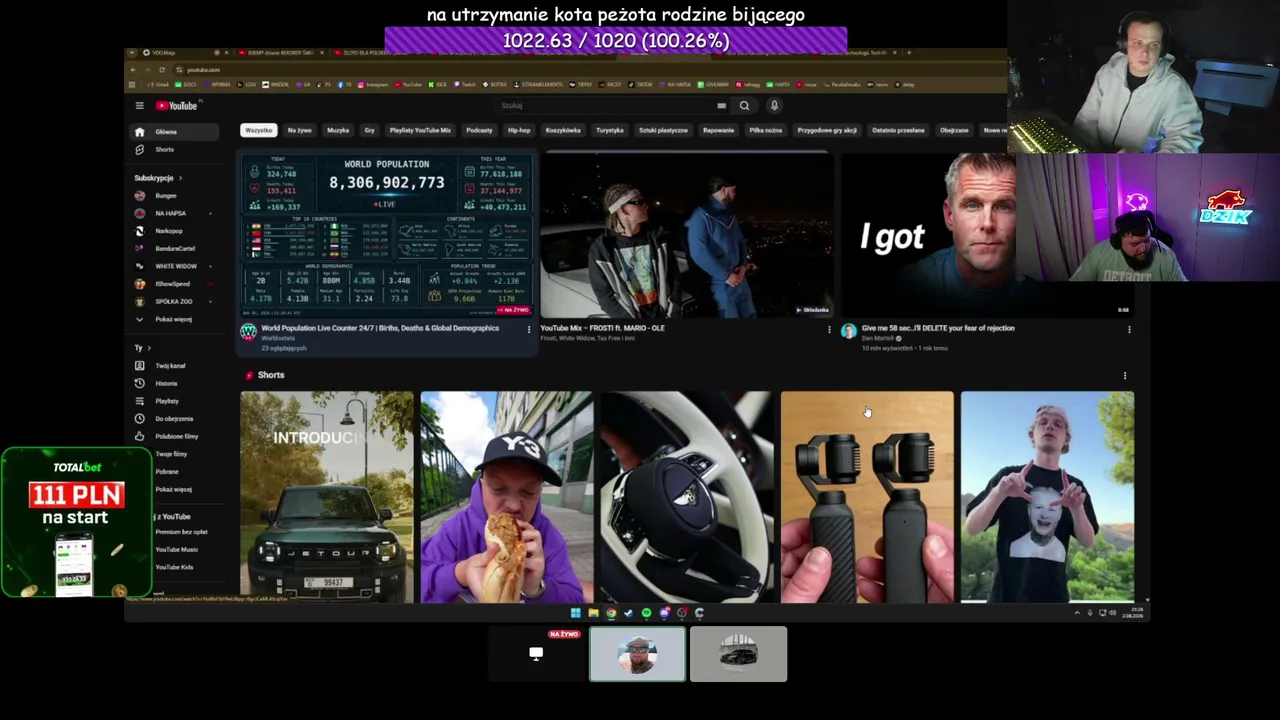Select the Playlisty YouTube Mix chip
This screenshot has width=1280, height=720.
(420, 130)
